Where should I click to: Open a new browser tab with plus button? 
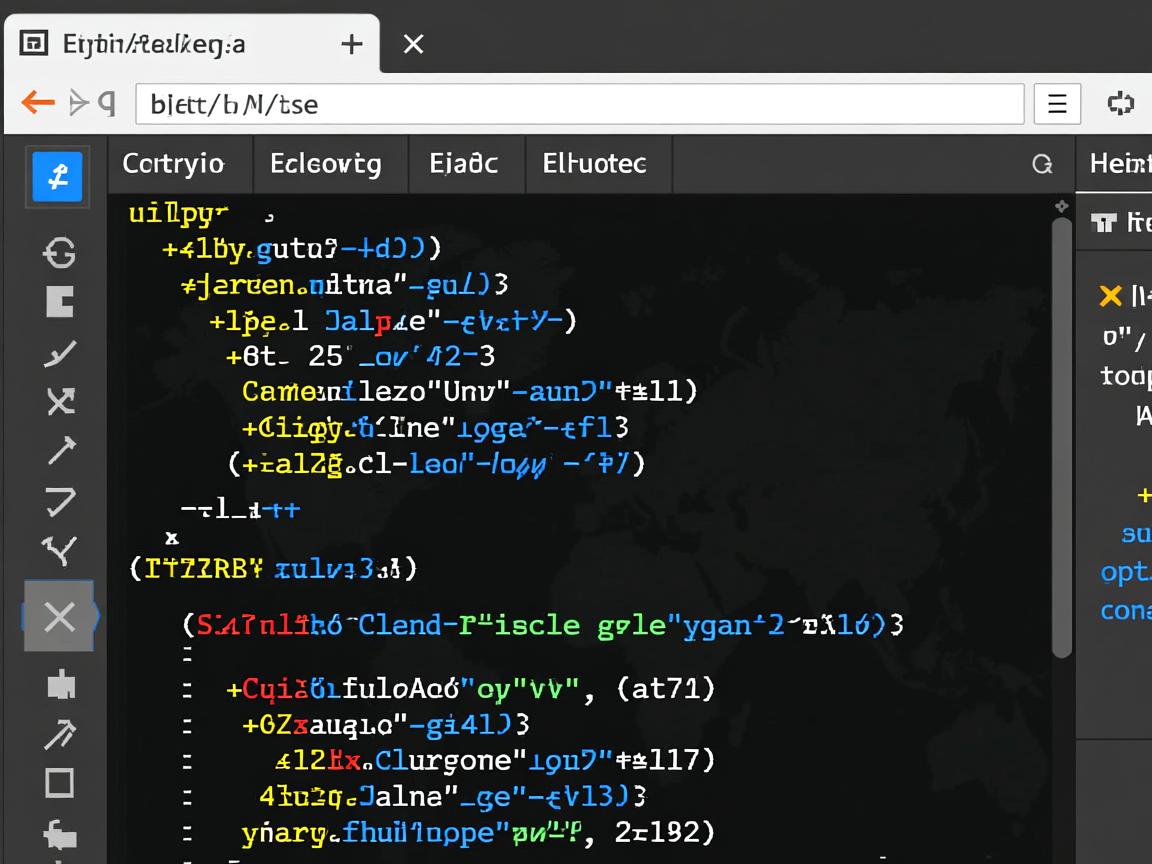(351, 44)
